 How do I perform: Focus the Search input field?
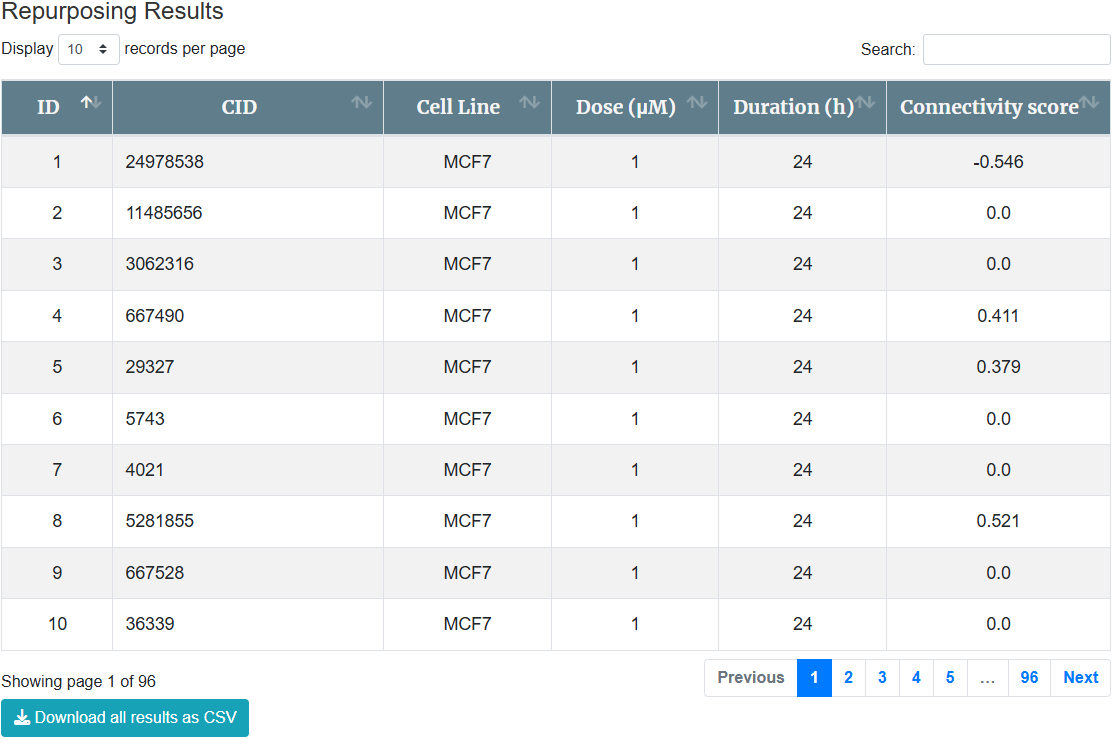pyautogui.click(x=1016, y=50)
